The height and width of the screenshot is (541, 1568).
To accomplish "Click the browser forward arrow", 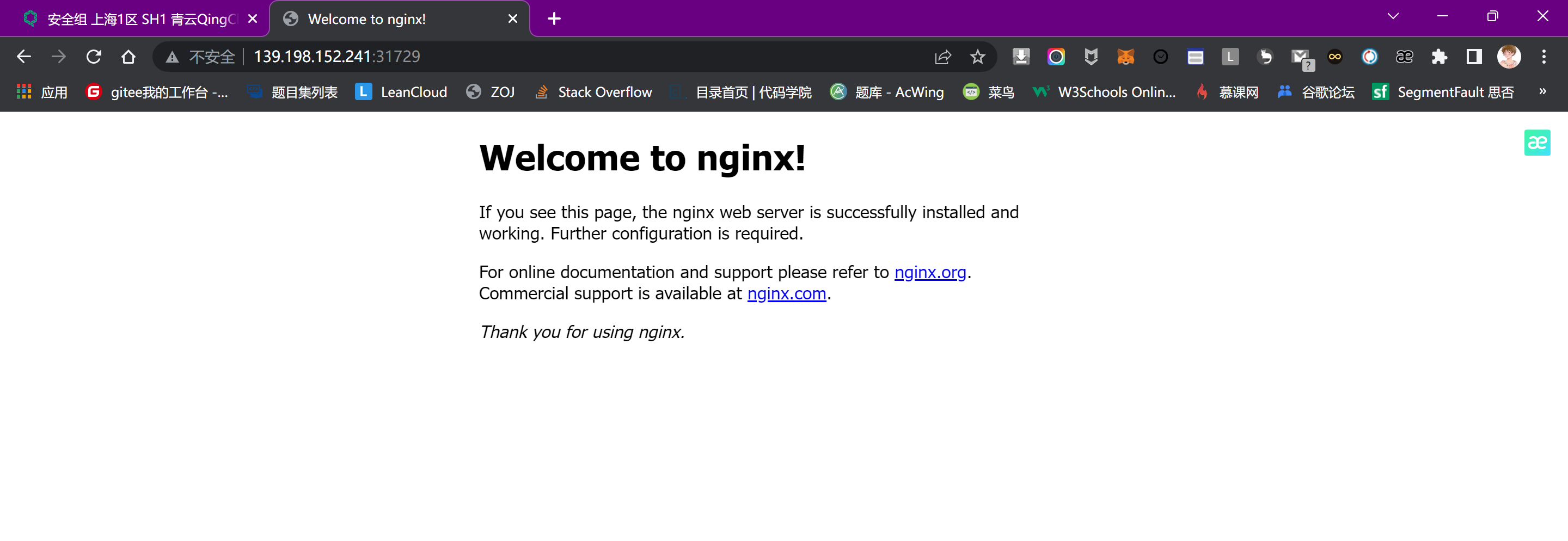I will click(x=59, y=57).
